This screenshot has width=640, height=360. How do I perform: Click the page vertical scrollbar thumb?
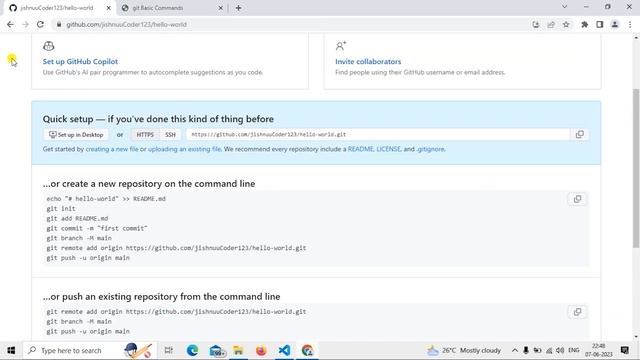(x=636, y=167)
